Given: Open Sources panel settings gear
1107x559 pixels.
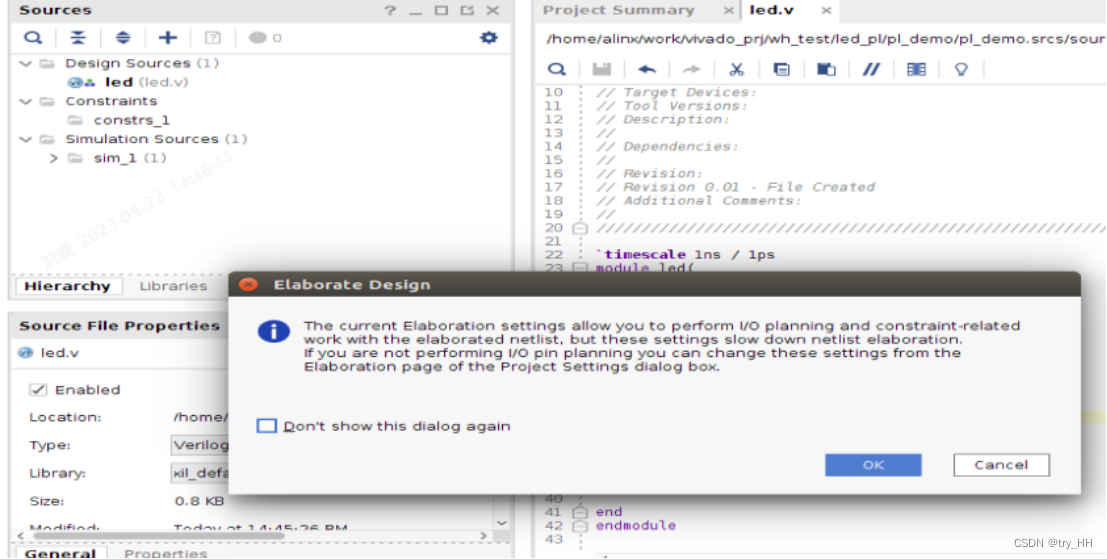Looking at the screenshot, I should 489,37.
